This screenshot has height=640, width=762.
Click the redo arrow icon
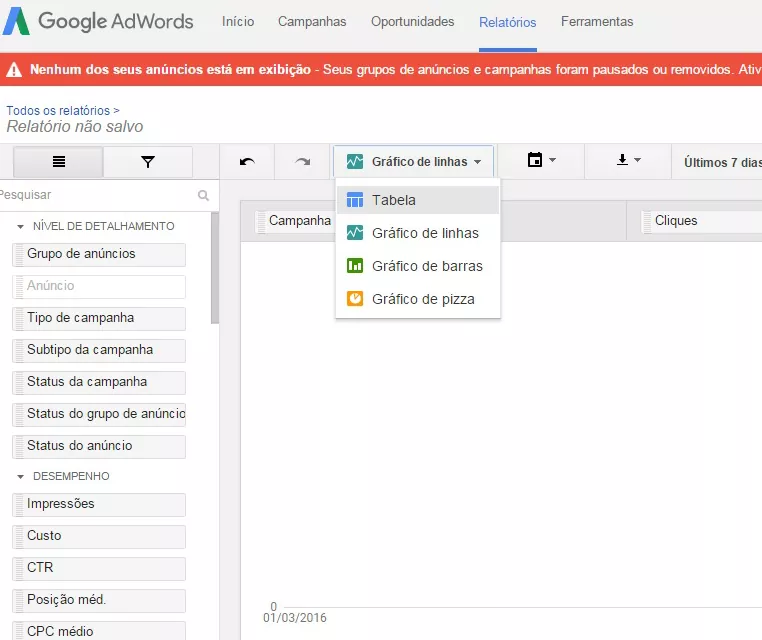[x=303, y=161]
